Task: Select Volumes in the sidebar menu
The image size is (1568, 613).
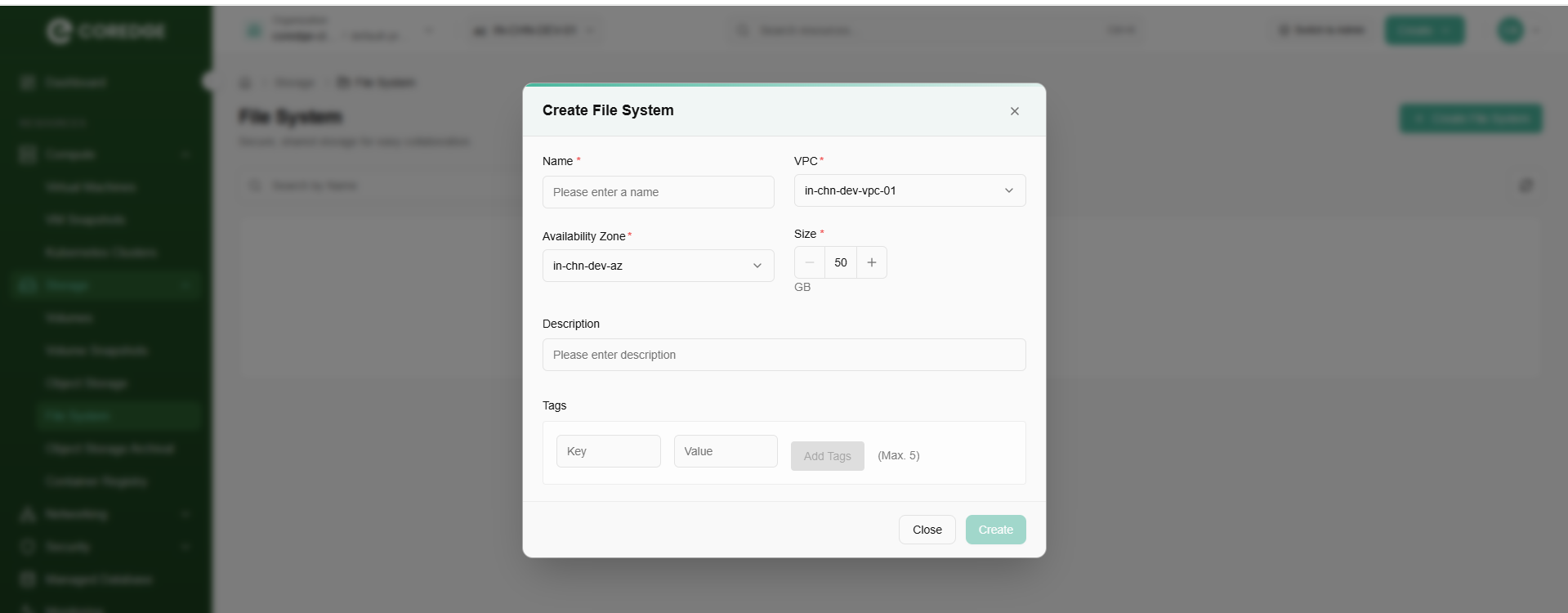Action: tap(69, 318)
